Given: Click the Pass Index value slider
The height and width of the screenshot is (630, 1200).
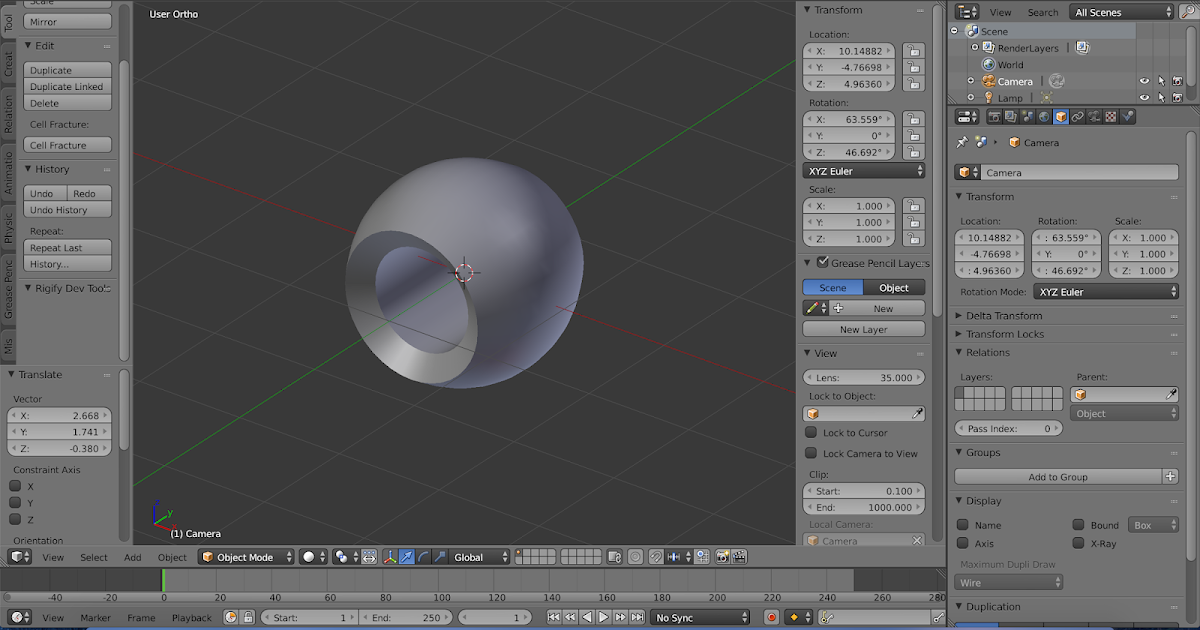Looking at the screenshot, I should click(x=1009, y=428).
